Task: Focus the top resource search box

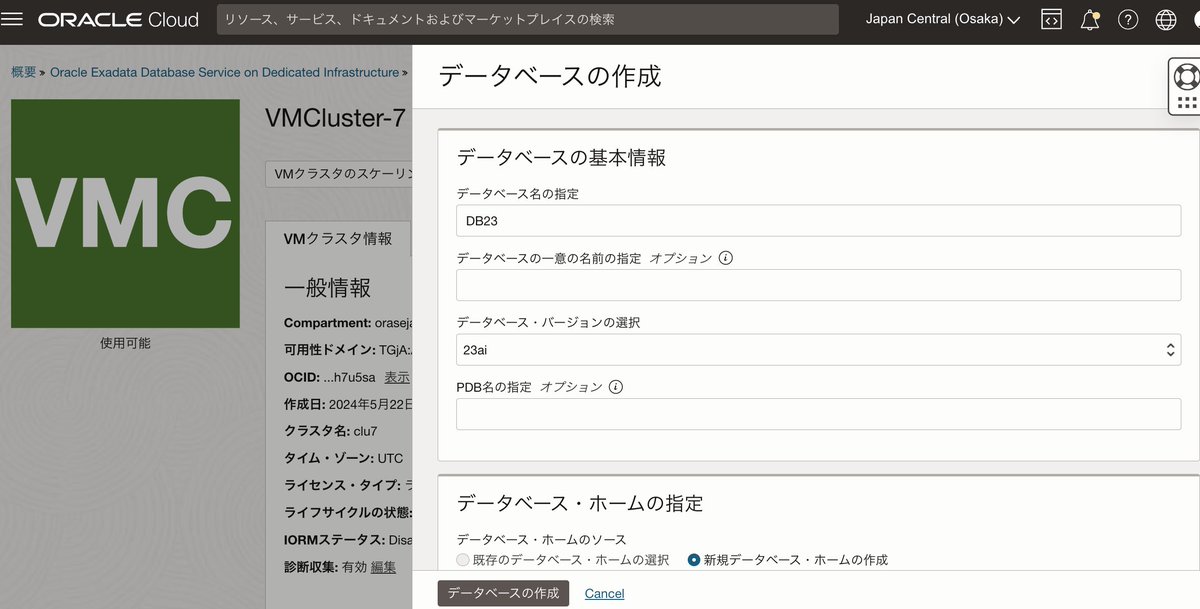Action: (528, 19)
